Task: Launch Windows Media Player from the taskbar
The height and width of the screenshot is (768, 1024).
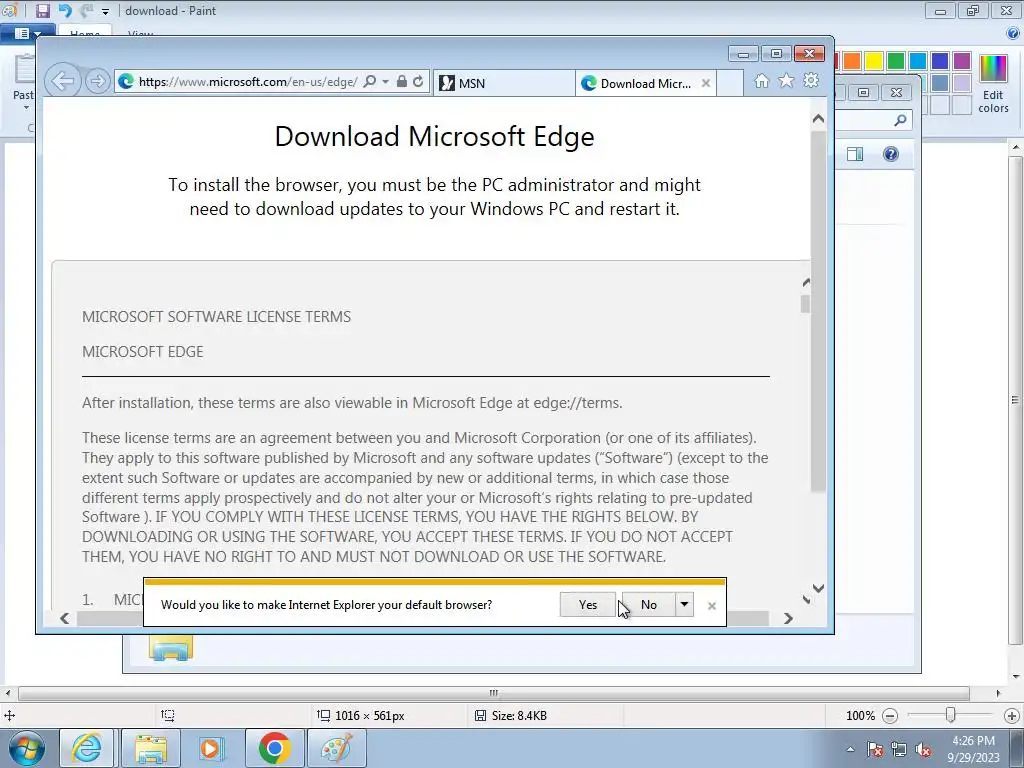Action: tap(210, 748)
